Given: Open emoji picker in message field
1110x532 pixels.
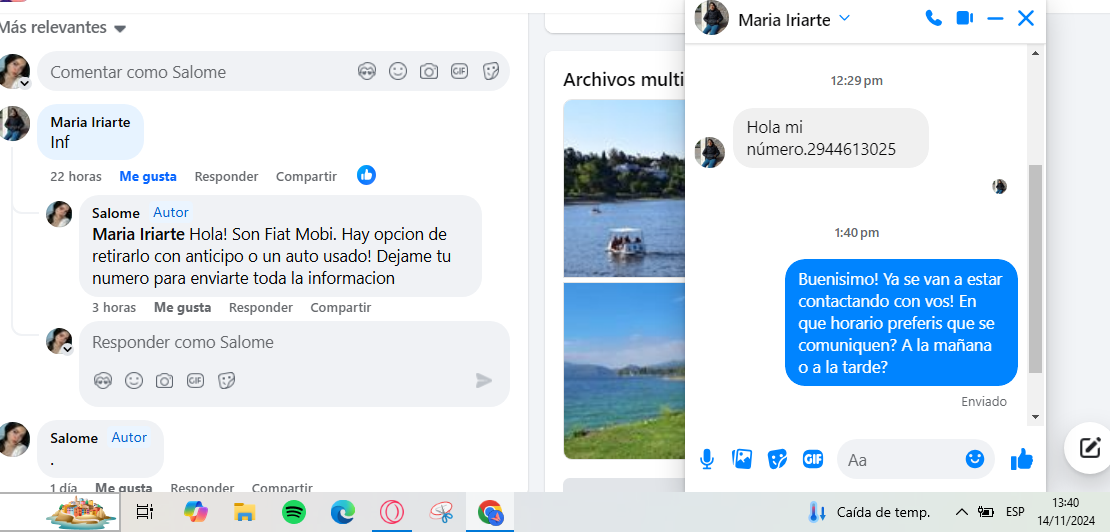Looking at the screenshot, I should coord(974,459).
